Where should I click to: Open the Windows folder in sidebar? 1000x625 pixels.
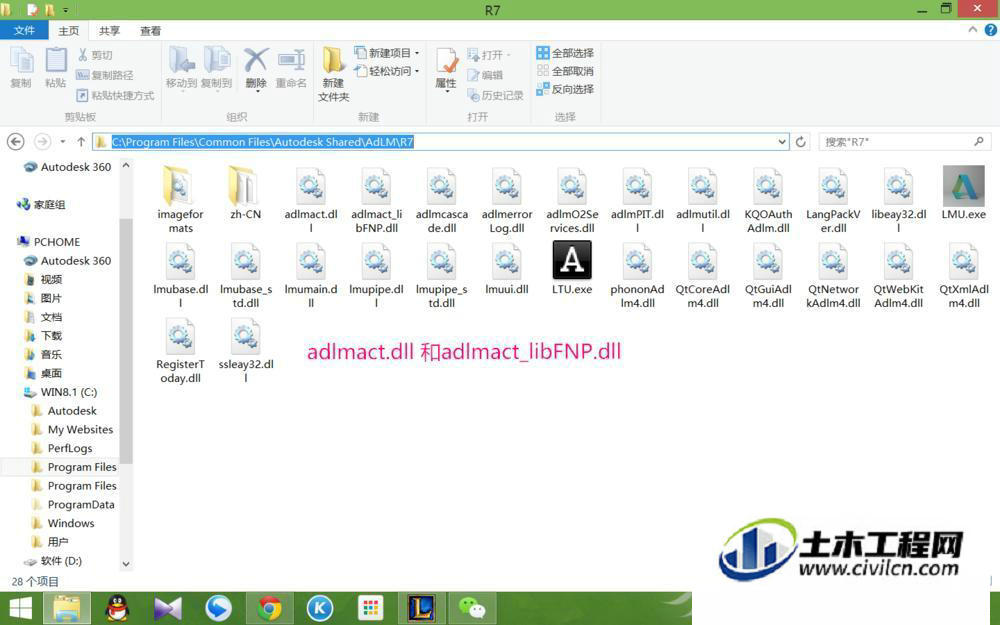coord(62,523)
